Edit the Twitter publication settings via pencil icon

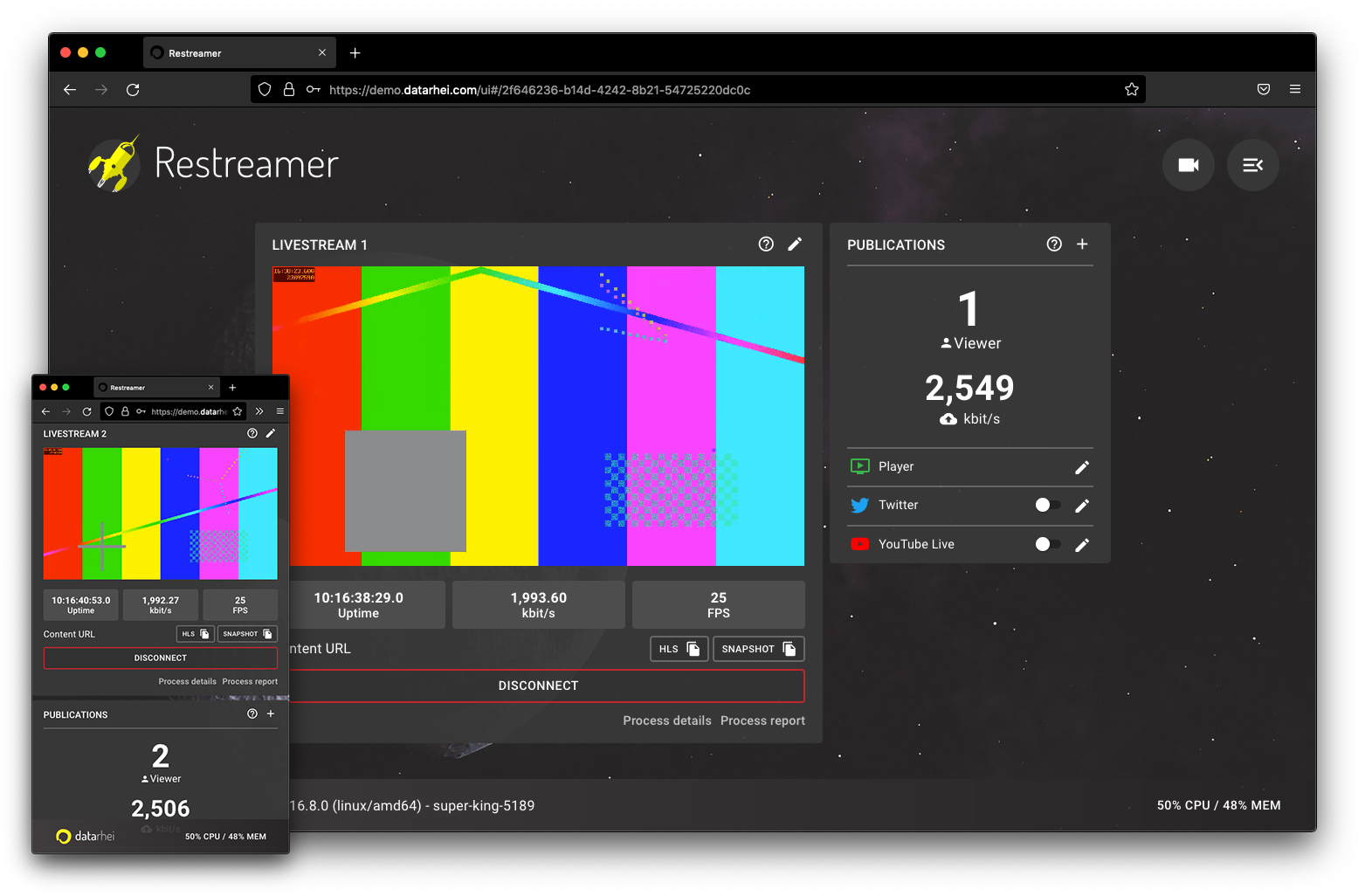tap(1082, 505)
